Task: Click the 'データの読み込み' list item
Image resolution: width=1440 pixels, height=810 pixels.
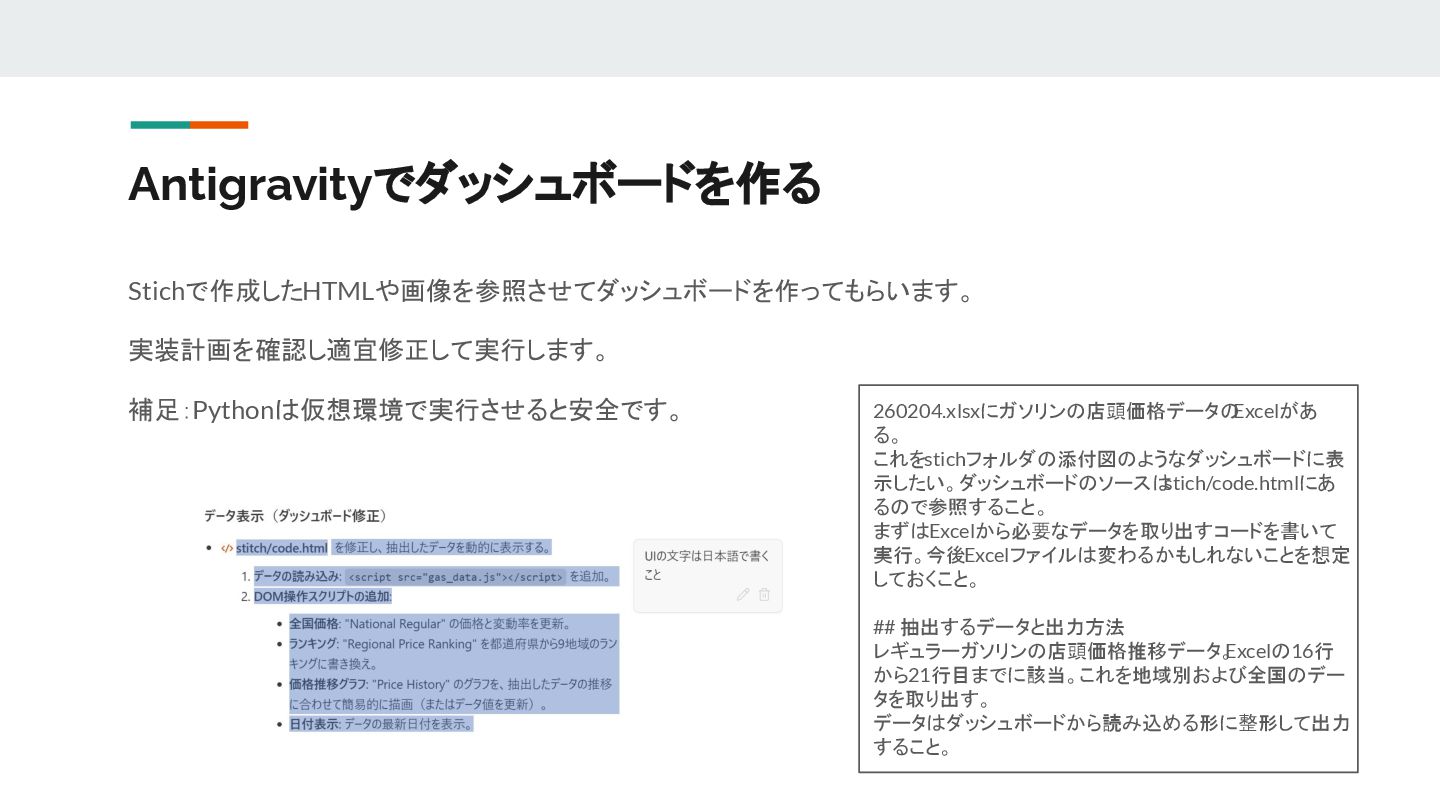Action: point(436,576)
